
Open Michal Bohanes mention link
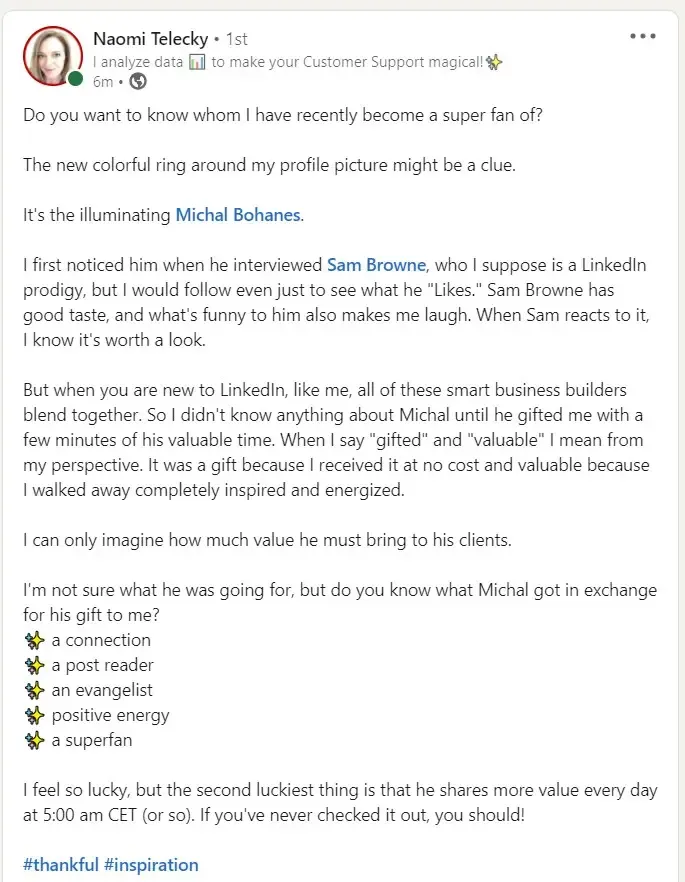[238, 215]
